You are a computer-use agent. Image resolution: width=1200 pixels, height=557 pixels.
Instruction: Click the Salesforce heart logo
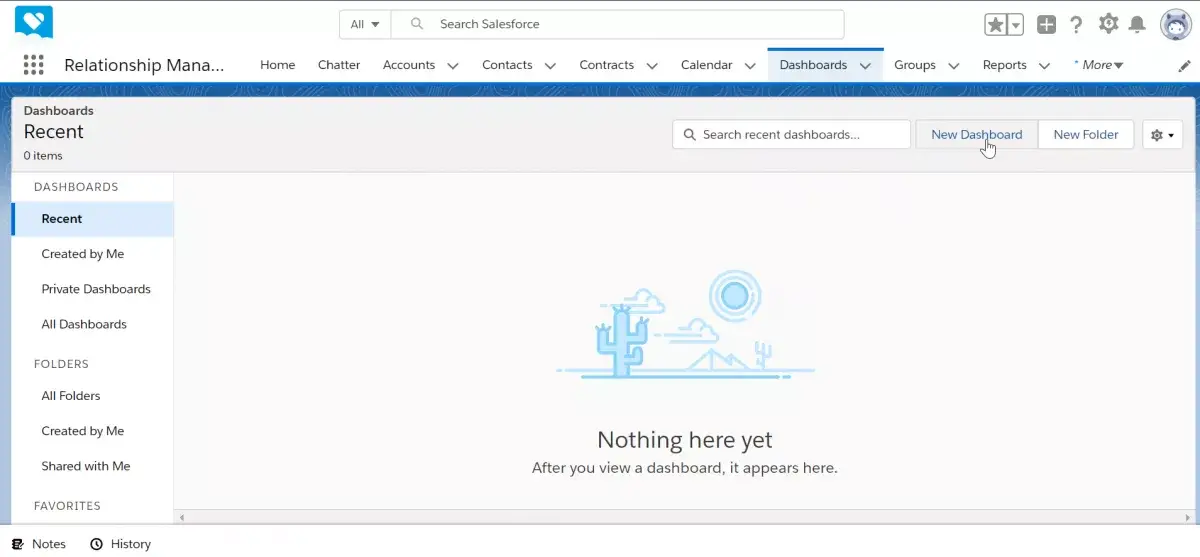click(34, 22)
